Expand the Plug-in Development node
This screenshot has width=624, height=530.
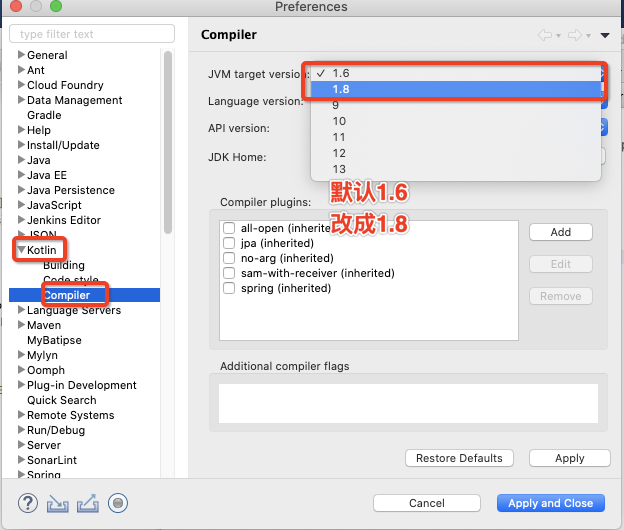[x=21, y=385]
